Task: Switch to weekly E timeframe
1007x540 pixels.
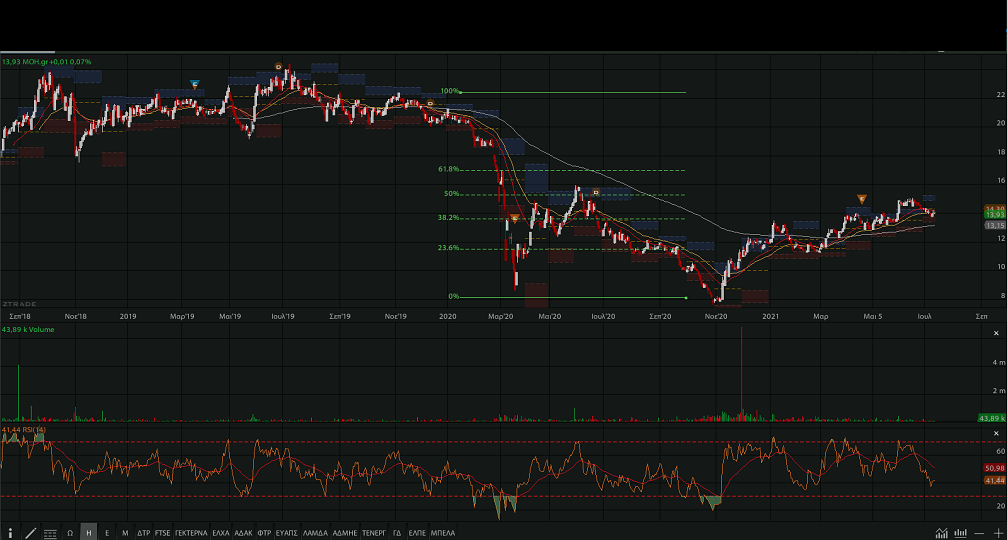Action: click(107, 533)
